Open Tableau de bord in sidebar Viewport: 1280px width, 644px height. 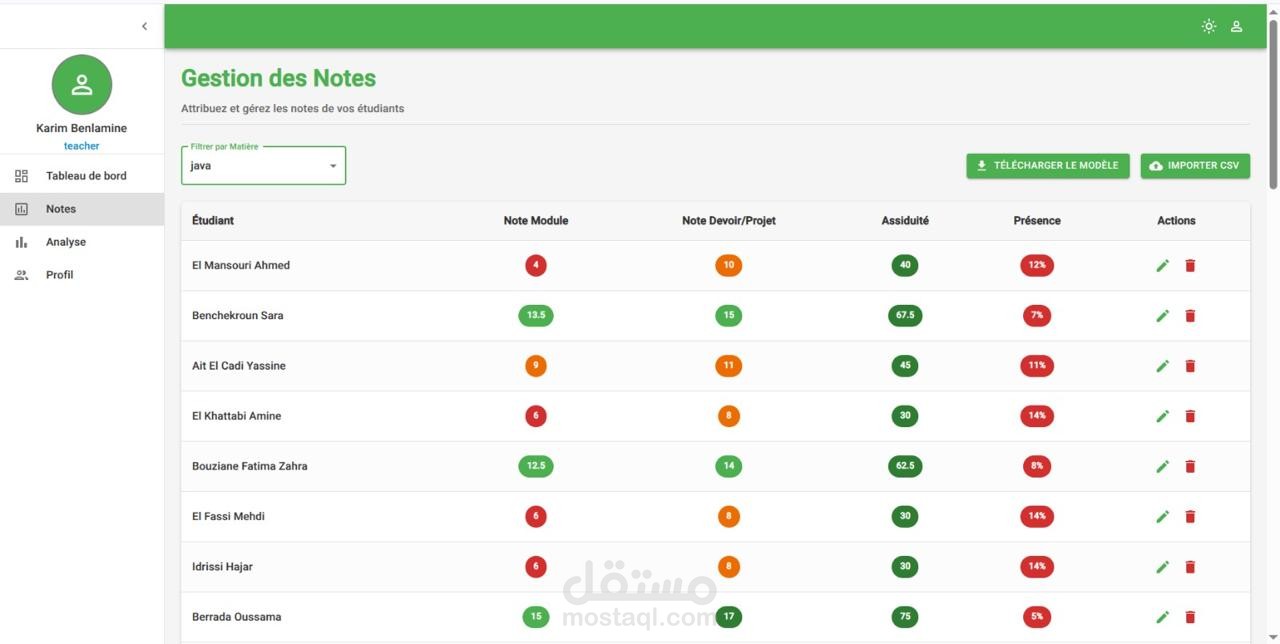tap(86, 176)
